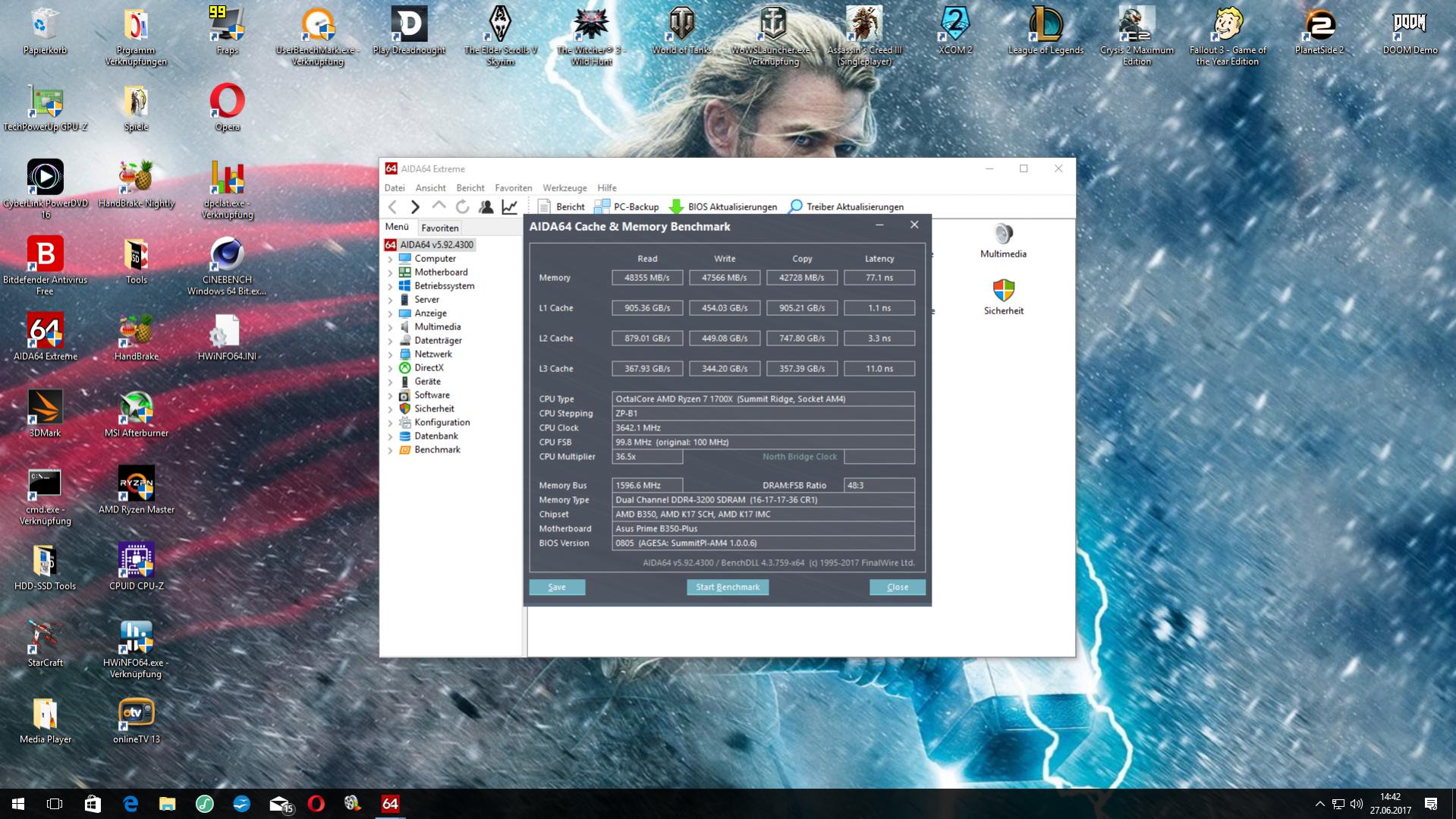Expand the Betriebssystem tree node
This screenshot has width=1456, height=819.
391,286
